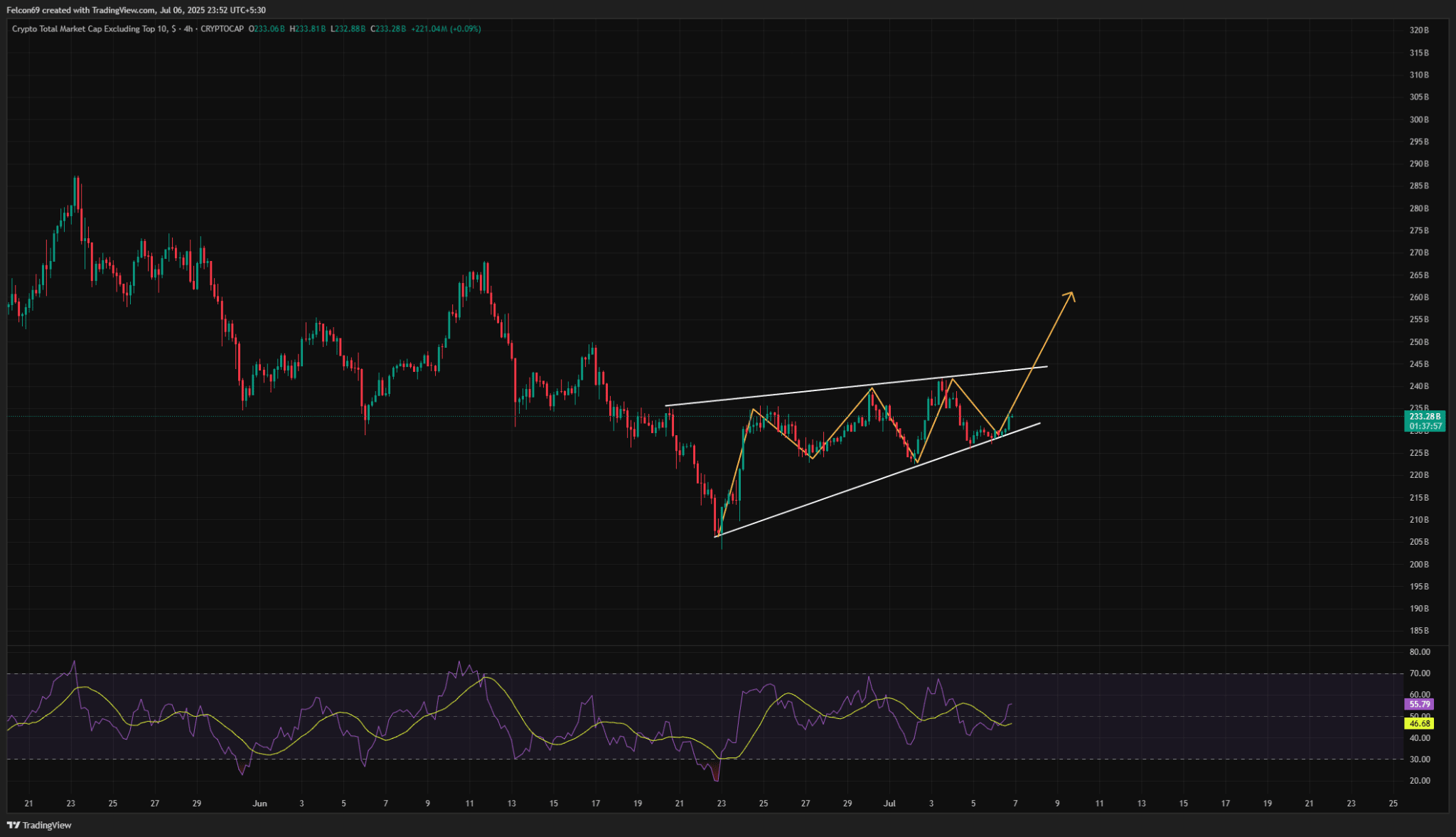Click the 320B label at top of price scale
Image resolution: width=1456 pixels, height=837 pixels.
(x=1419, y=31)
